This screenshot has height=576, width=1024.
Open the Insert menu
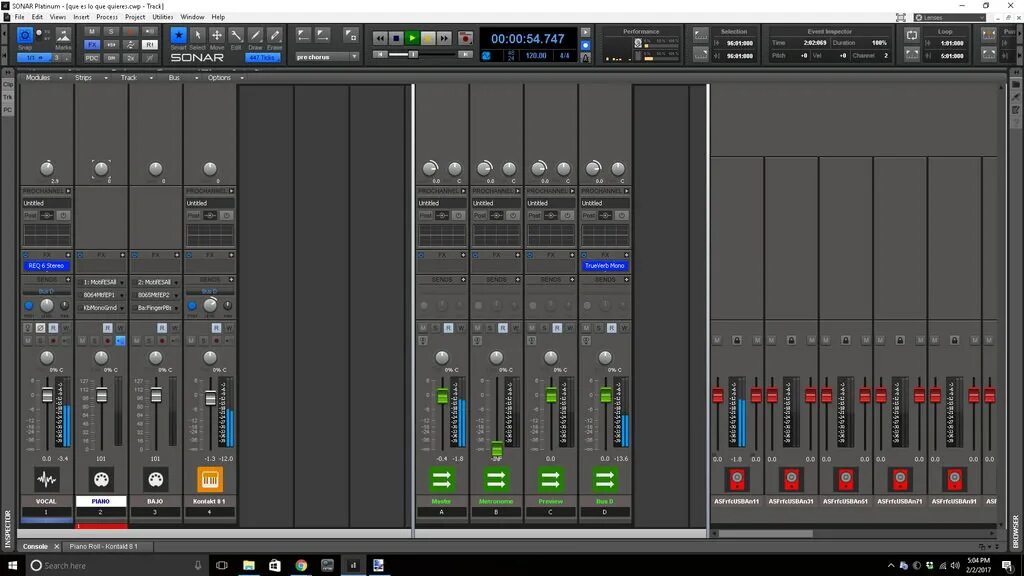(81, 17)
